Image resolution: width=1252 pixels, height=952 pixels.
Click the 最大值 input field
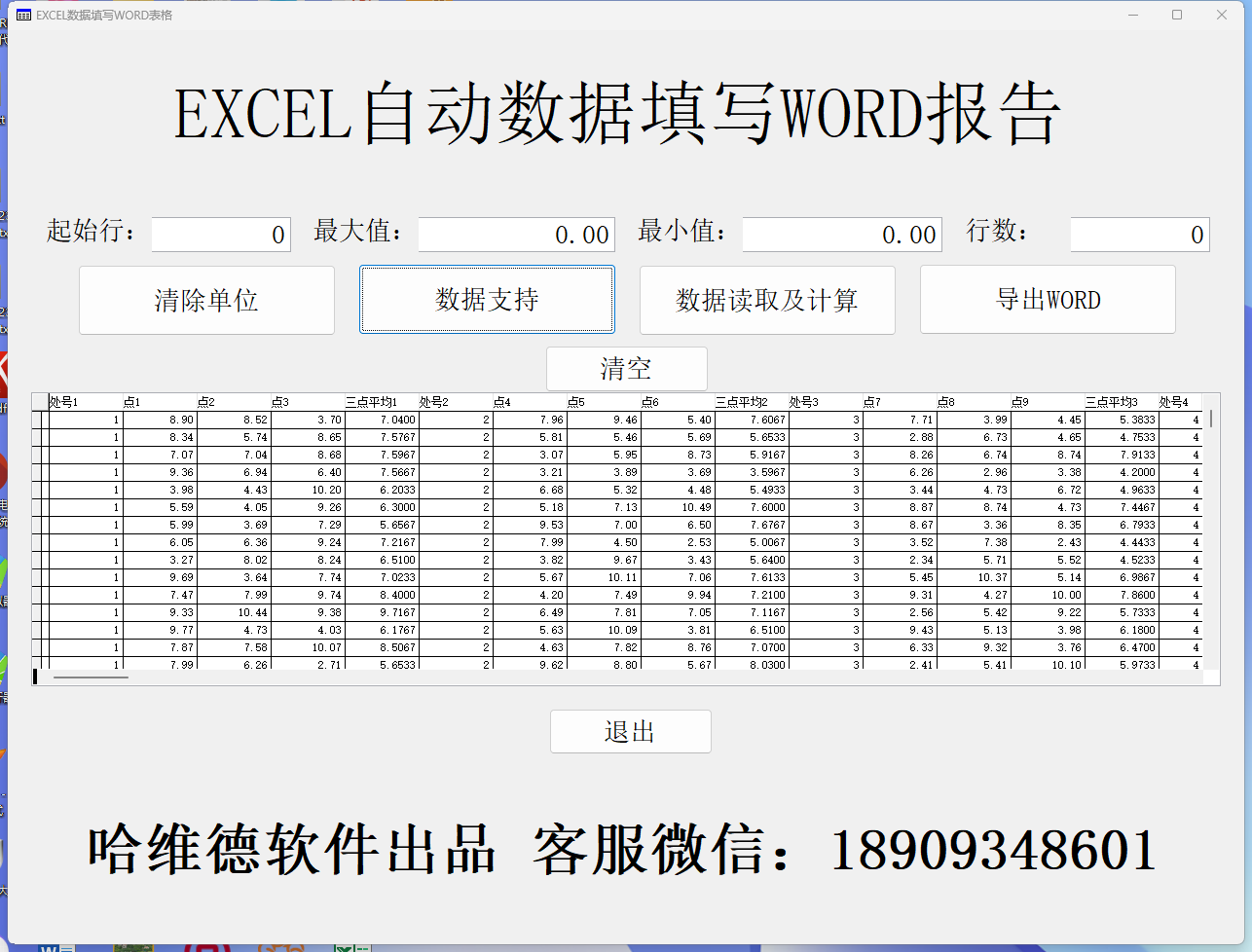pos(516,235)
